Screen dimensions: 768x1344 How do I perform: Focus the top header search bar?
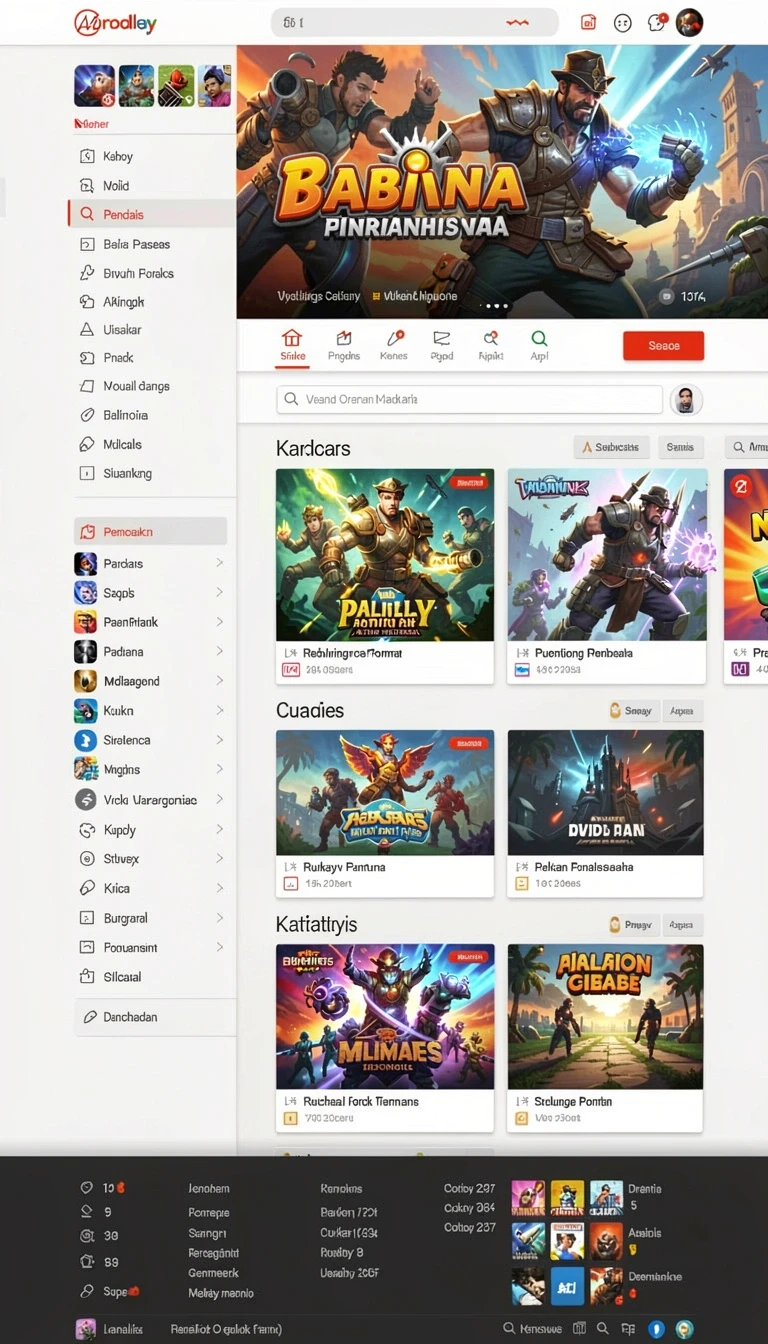point(414,22)
